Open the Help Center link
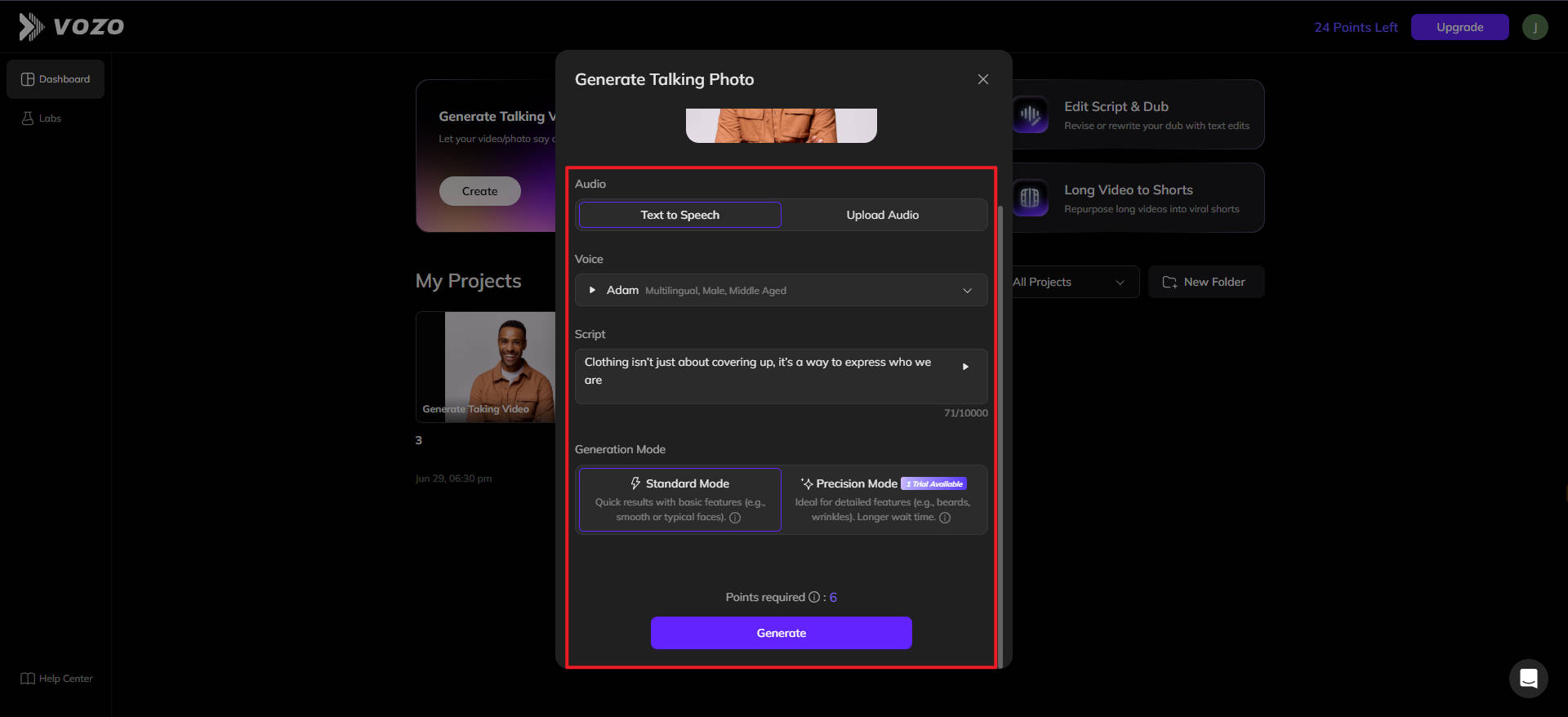The image size is (1568, 717). point(56,679)
